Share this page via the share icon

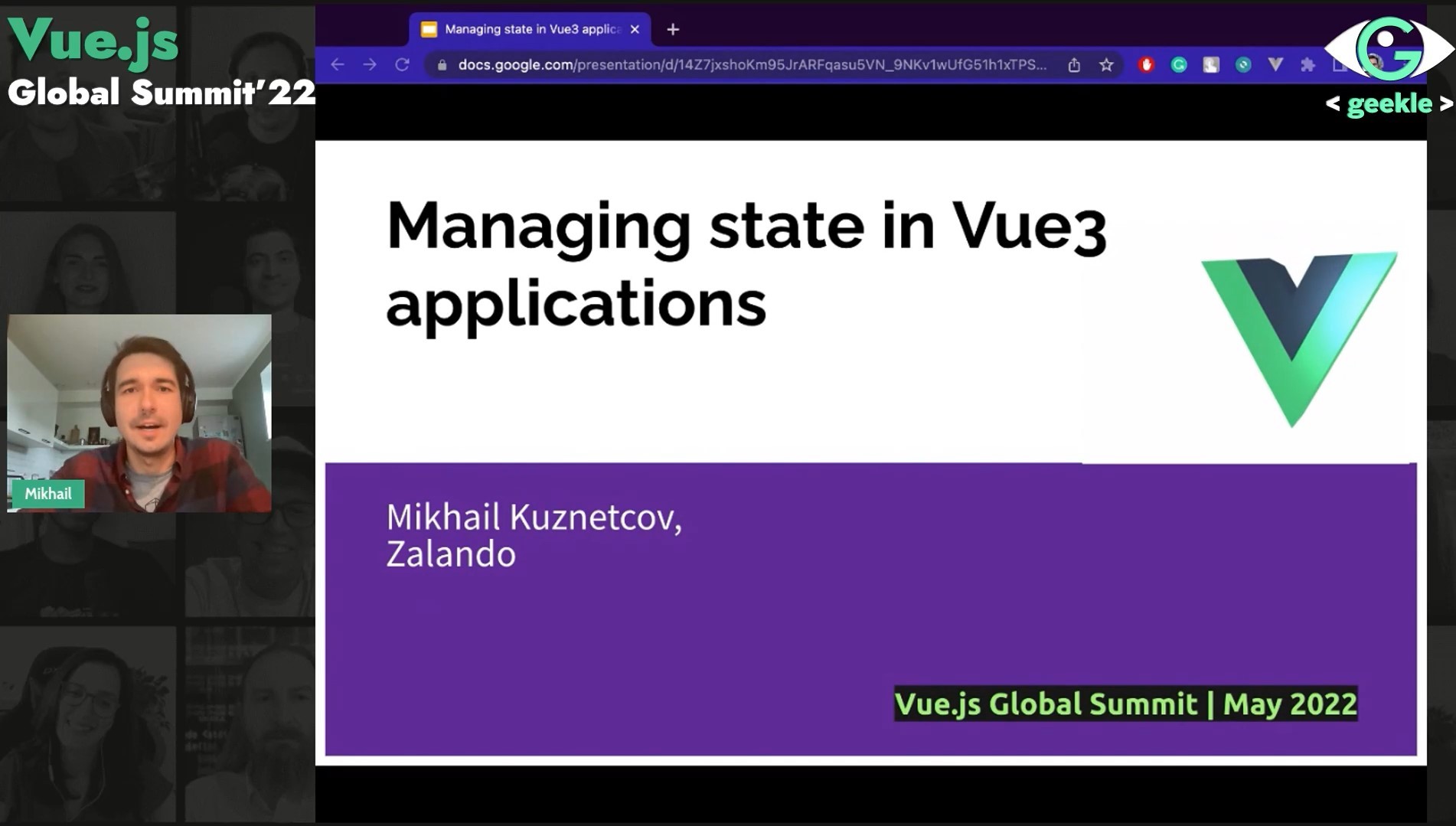pos(1074,65)
